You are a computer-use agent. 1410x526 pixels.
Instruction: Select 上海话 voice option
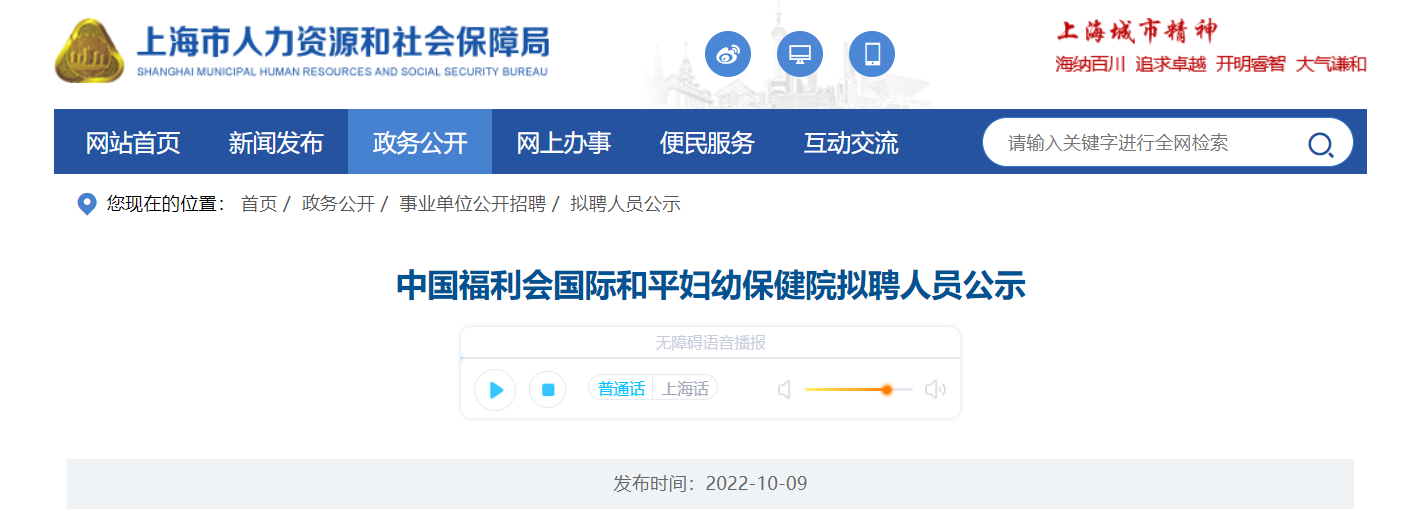pyautogui.click(x=685, y=389)
